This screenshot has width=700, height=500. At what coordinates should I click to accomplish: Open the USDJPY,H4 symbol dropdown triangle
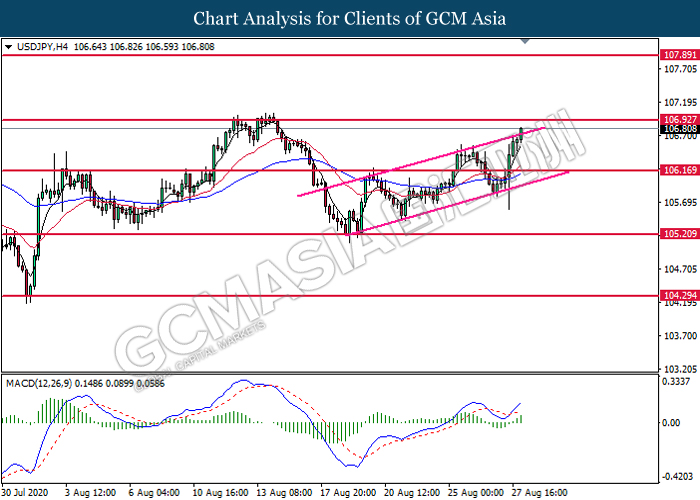tap(8, 47)
